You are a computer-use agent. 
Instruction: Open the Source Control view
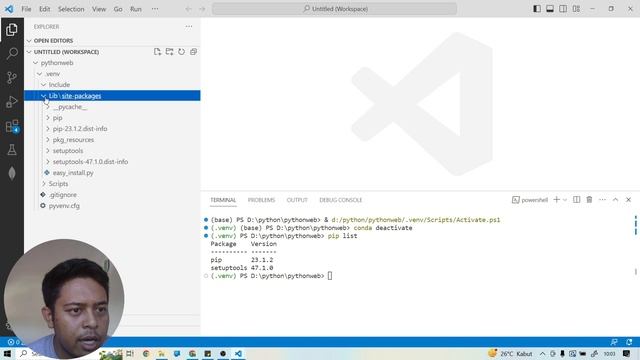[x=12, y=78]
